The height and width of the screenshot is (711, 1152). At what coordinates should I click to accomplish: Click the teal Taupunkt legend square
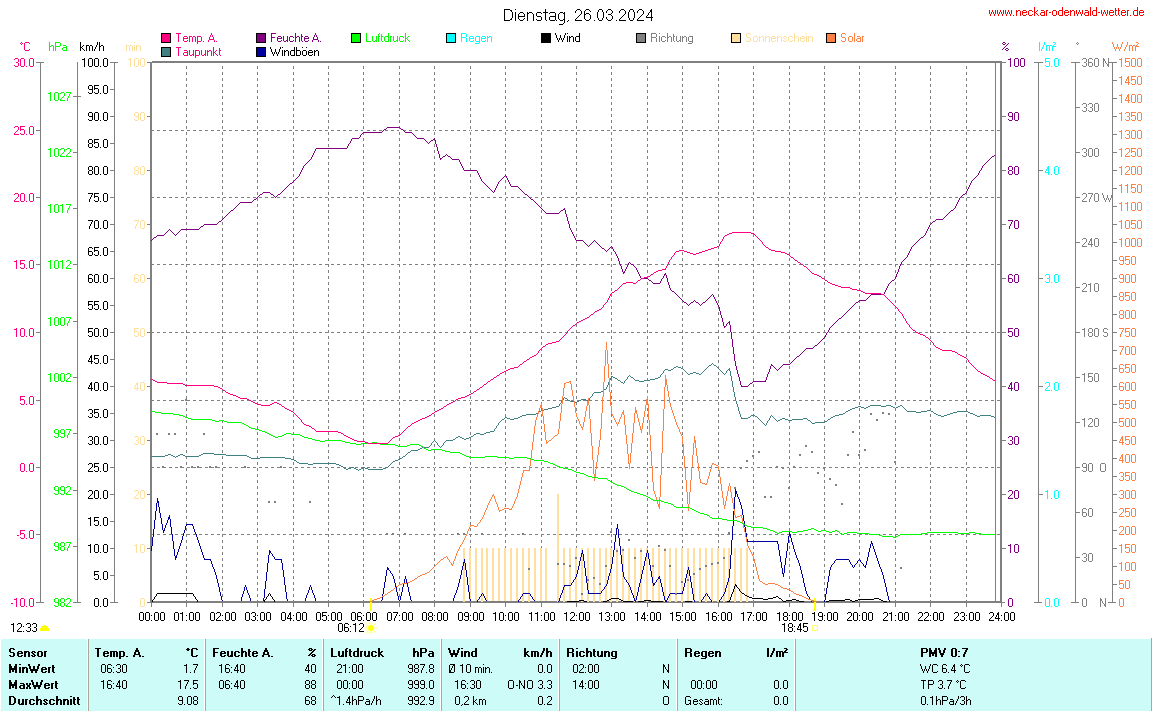tap(166, 51)
